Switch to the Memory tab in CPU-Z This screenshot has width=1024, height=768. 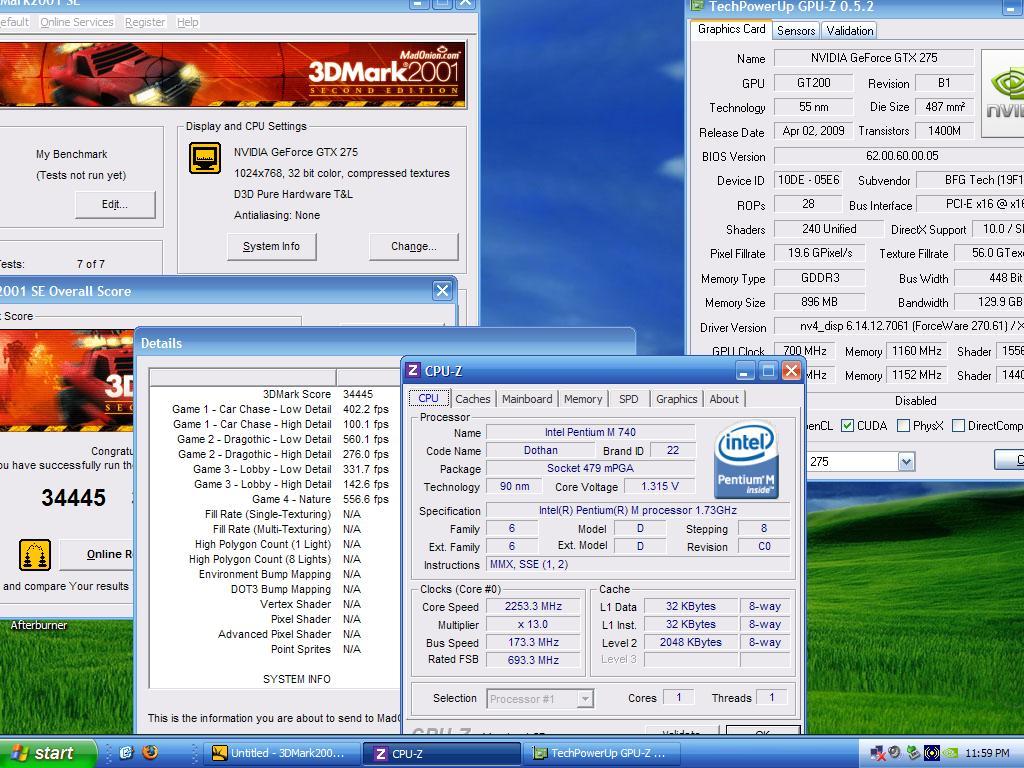(x=583, y=399)
